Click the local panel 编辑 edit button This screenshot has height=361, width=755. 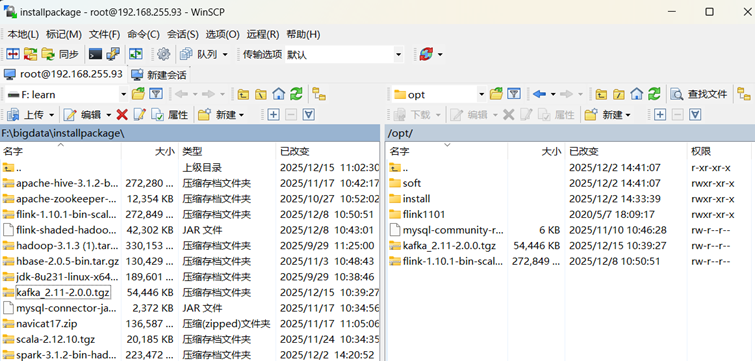pos(82,115)
